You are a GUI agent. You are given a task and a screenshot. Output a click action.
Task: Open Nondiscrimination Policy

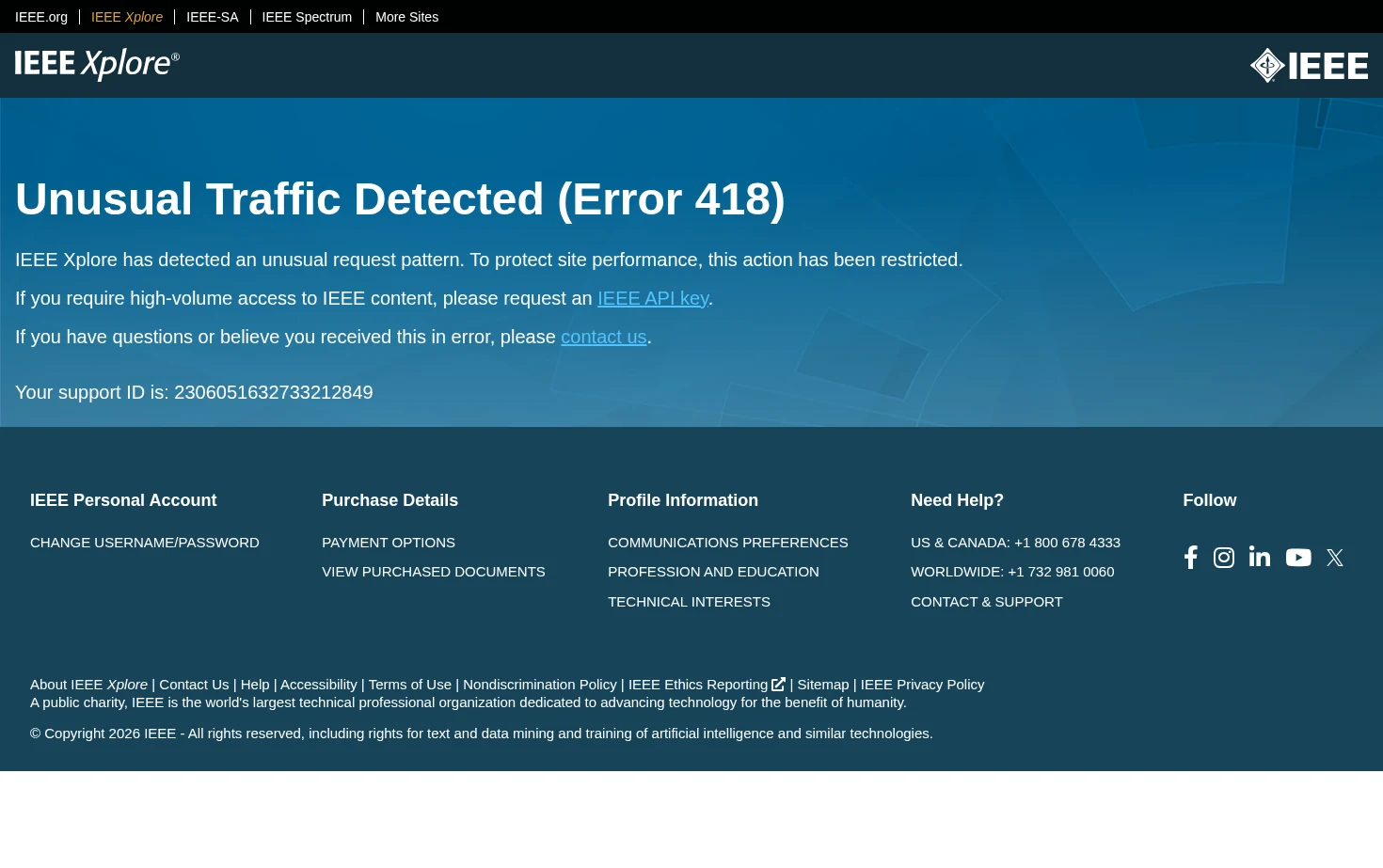tap(540, 685)
